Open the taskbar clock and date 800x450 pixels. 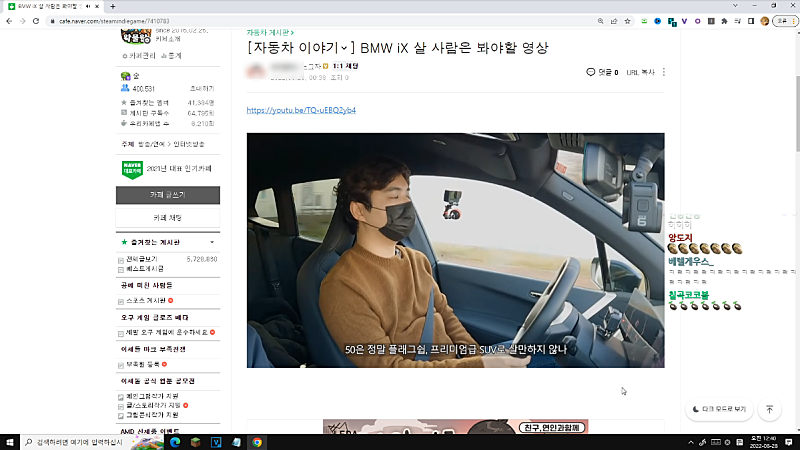(x=764, y=442)
